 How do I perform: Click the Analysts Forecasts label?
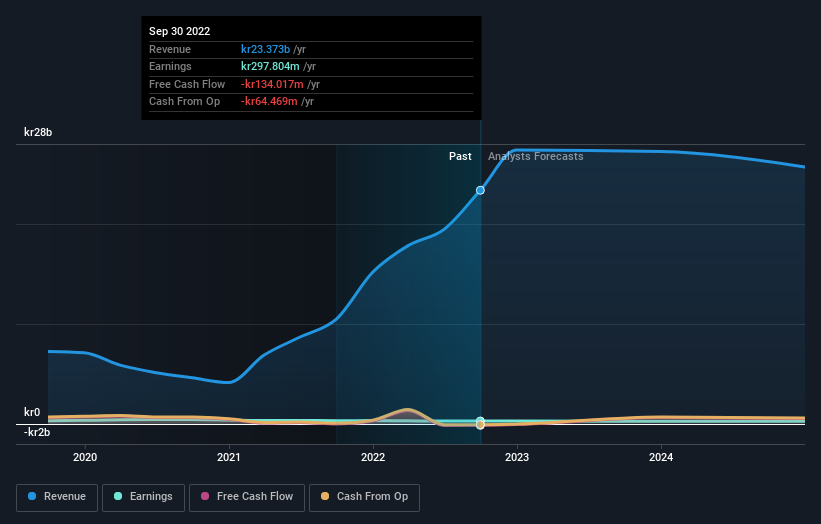click(x=536, y=156)
